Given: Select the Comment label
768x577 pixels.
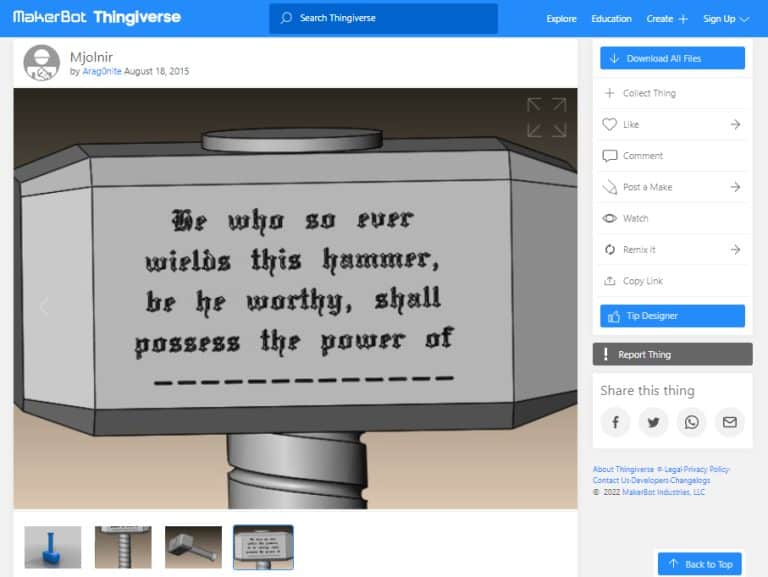Looking at the screenshot, I should point(643,156).
